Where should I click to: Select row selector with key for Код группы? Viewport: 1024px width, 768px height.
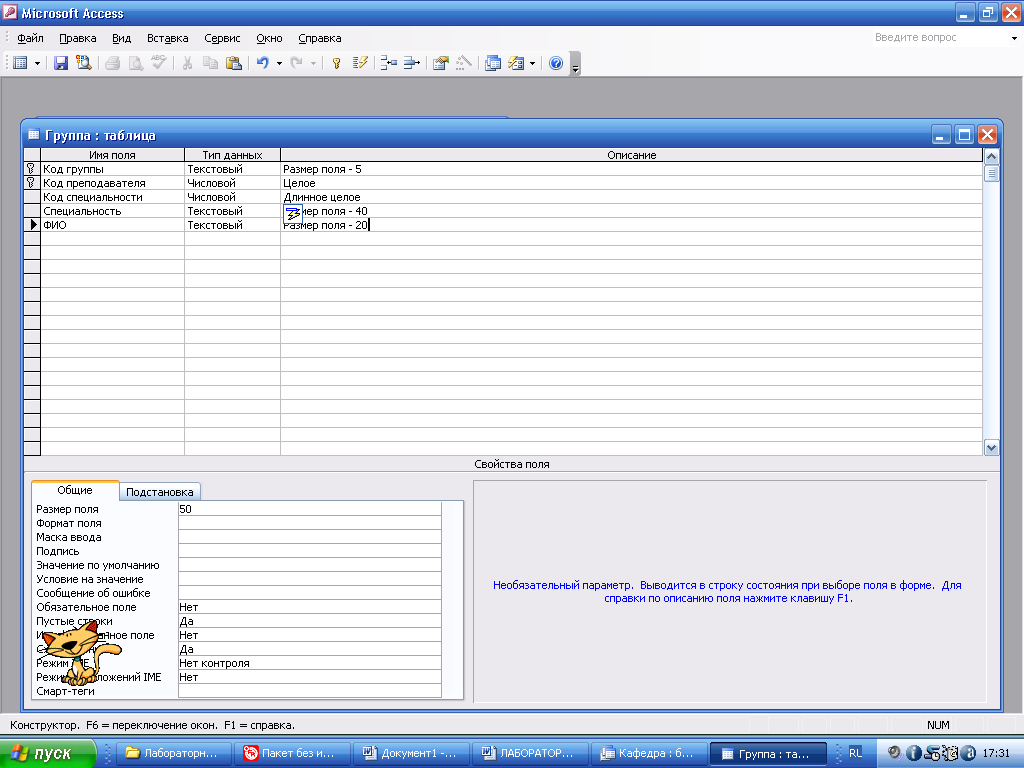point(32,169)
